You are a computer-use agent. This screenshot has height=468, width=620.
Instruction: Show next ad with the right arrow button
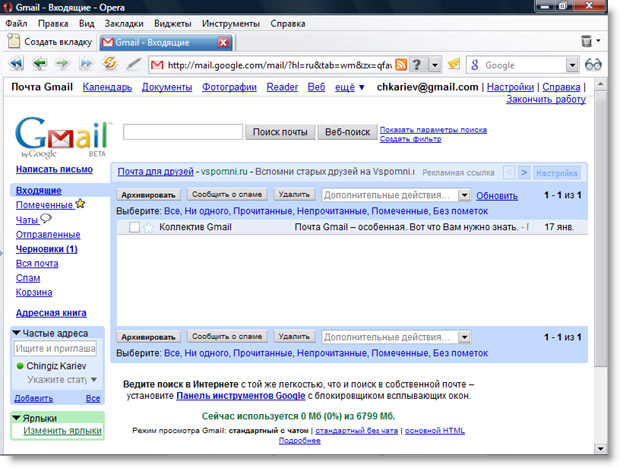pos(524,172)
